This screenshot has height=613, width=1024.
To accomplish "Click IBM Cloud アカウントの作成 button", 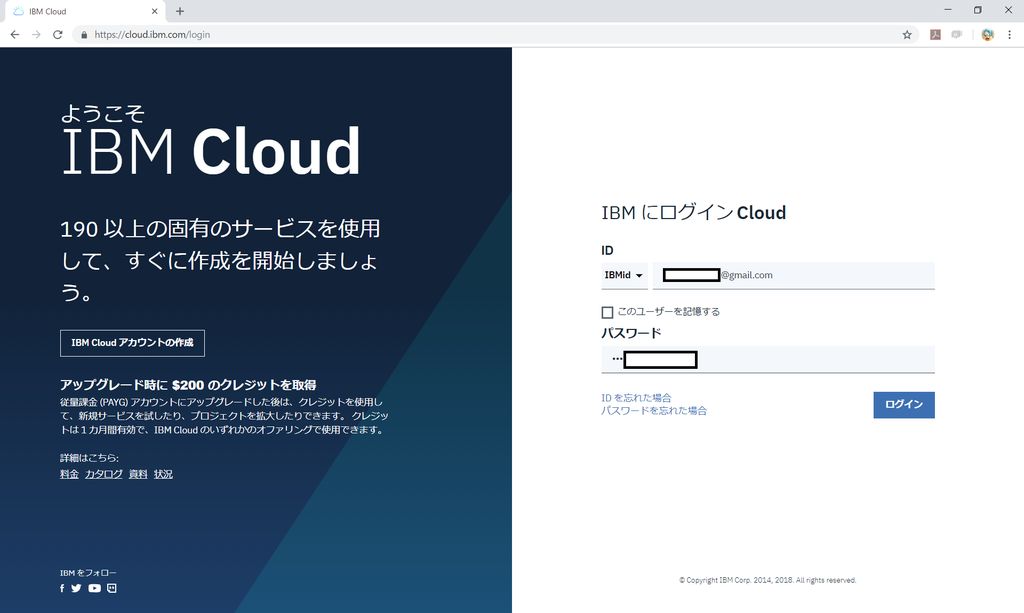I will [x=133, y=343].
